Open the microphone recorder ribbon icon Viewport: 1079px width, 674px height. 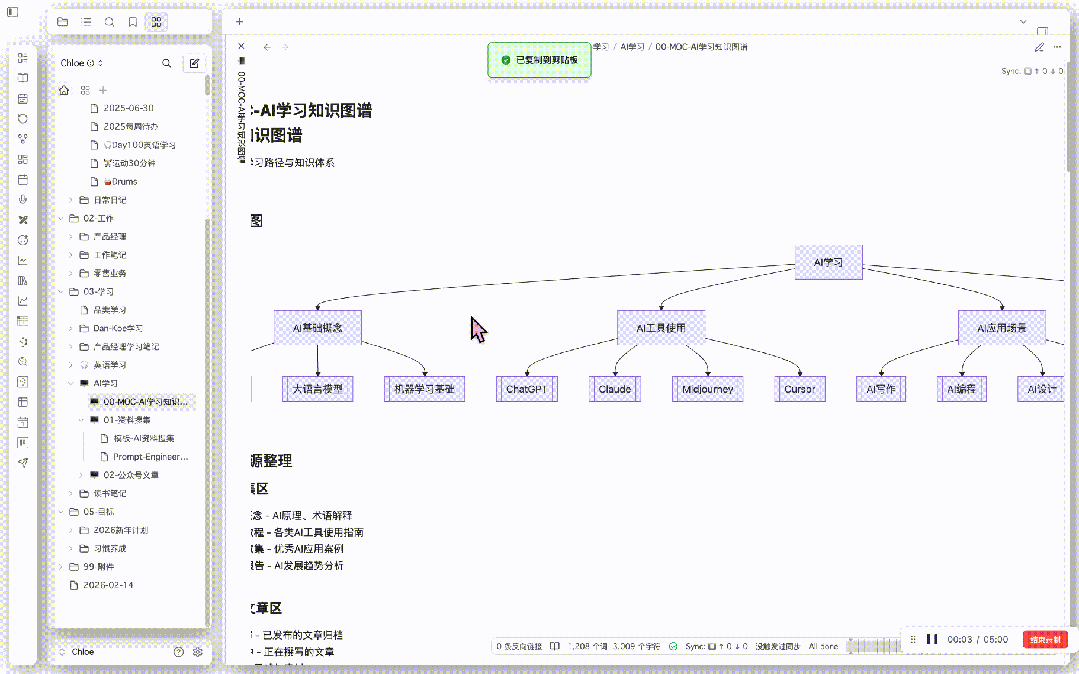23,200
